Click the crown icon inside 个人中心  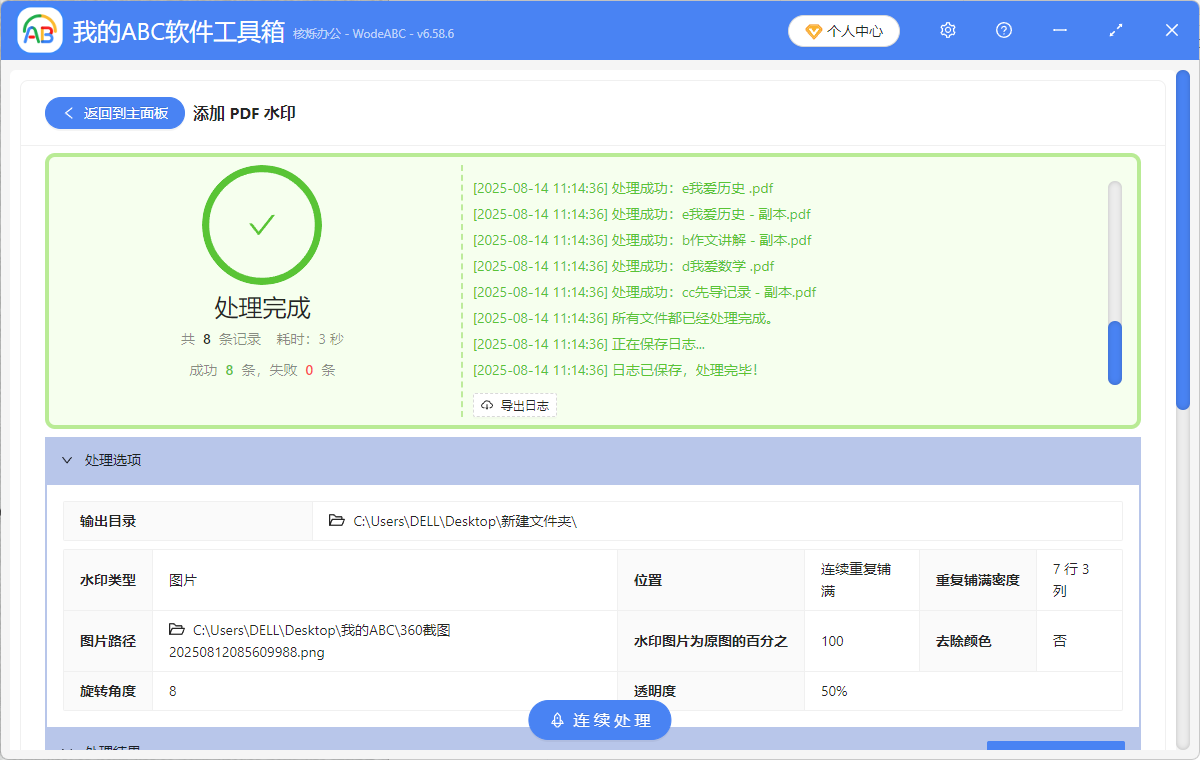tap(812, 31)
